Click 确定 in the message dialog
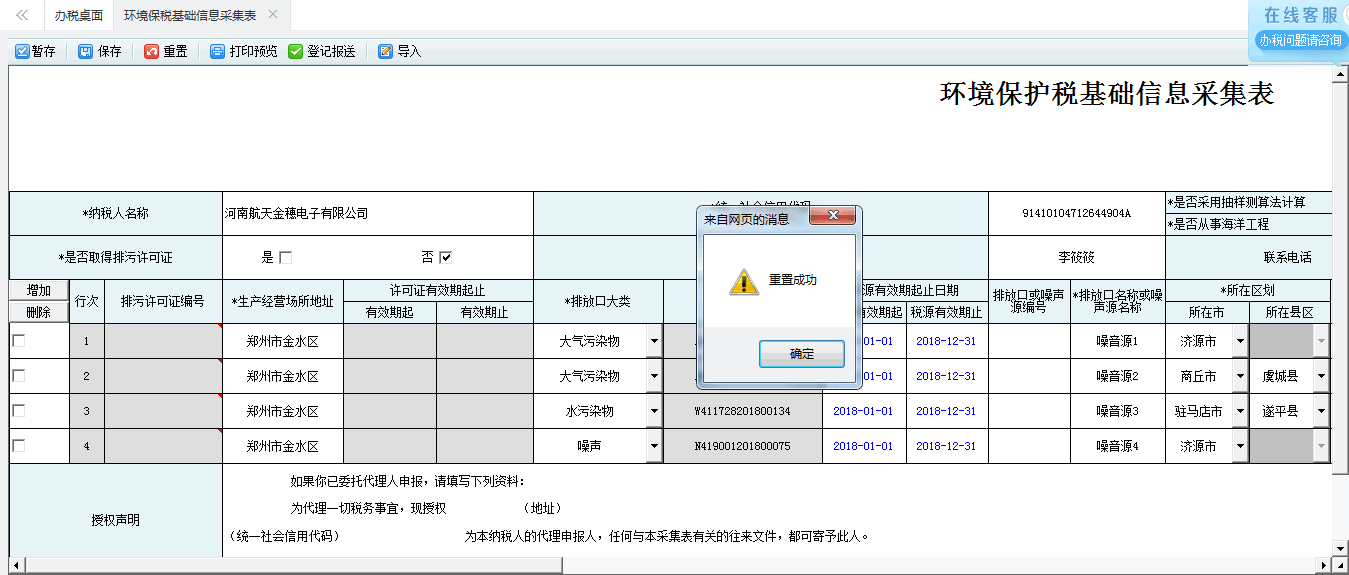Screen dimensions: 1349x575 click(801, 354)
